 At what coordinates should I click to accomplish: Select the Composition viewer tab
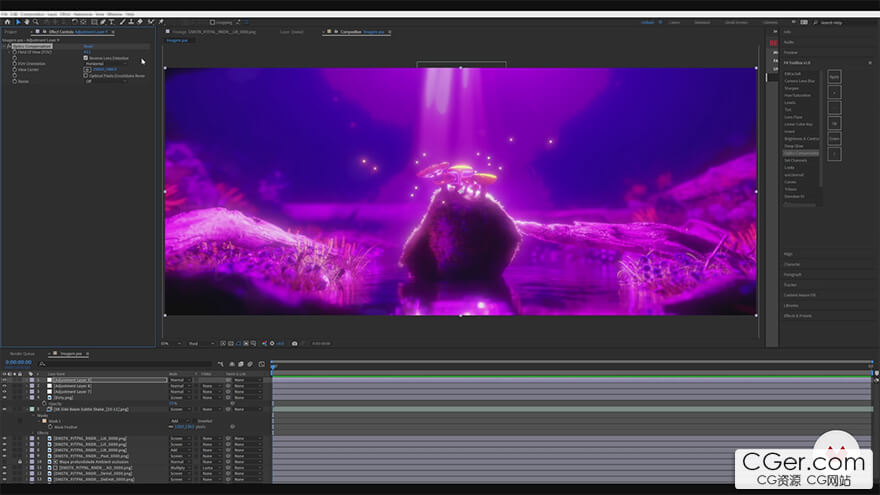click(359, 32)
